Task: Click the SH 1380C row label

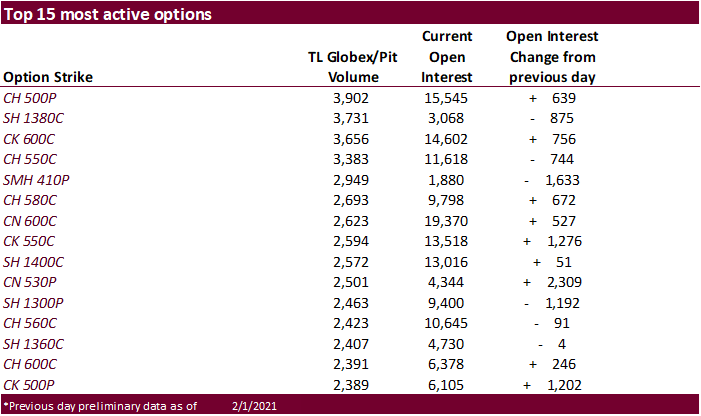Action: tap(33, 120)
